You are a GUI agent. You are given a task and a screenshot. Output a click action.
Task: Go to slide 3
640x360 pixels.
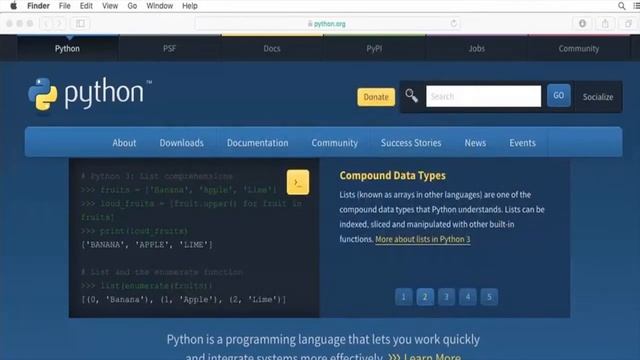[447, 297]
